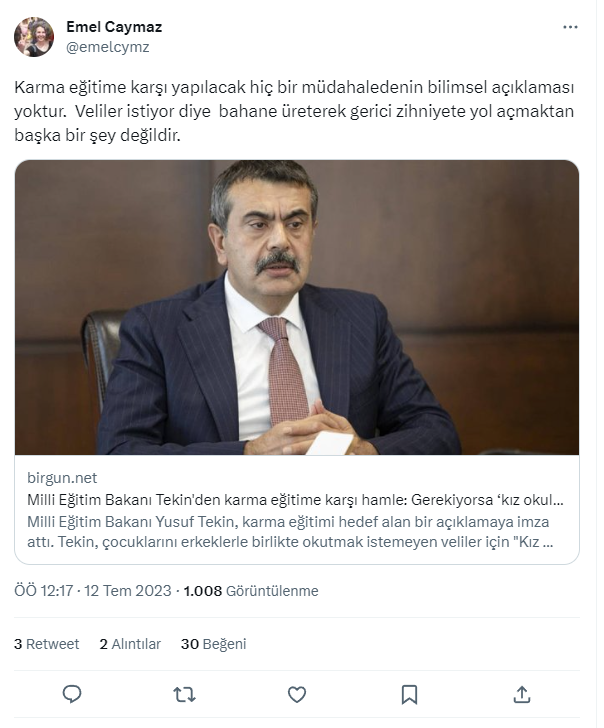Image resolution: width=604 pixels, height=728 pixels.
Task: Click the Emel Caymaz display name
Action: click(x=114, y=27)
